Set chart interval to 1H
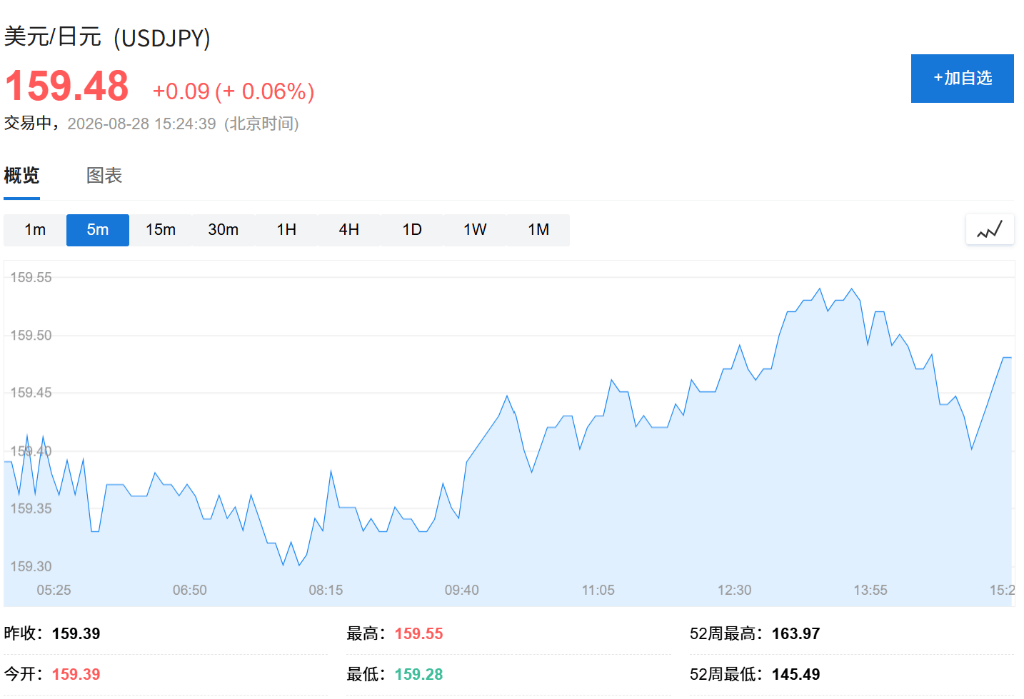 tap(286, 230)
